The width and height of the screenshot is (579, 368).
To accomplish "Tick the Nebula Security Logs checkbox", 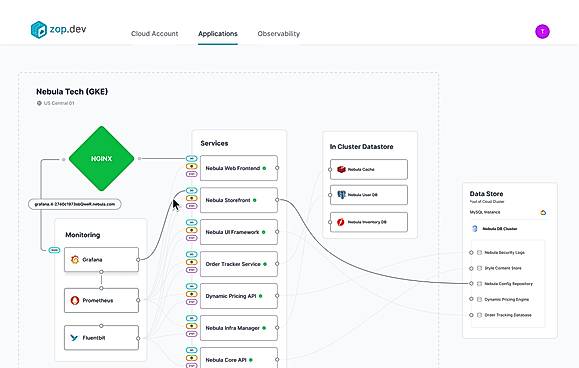I will pos(479,252).
